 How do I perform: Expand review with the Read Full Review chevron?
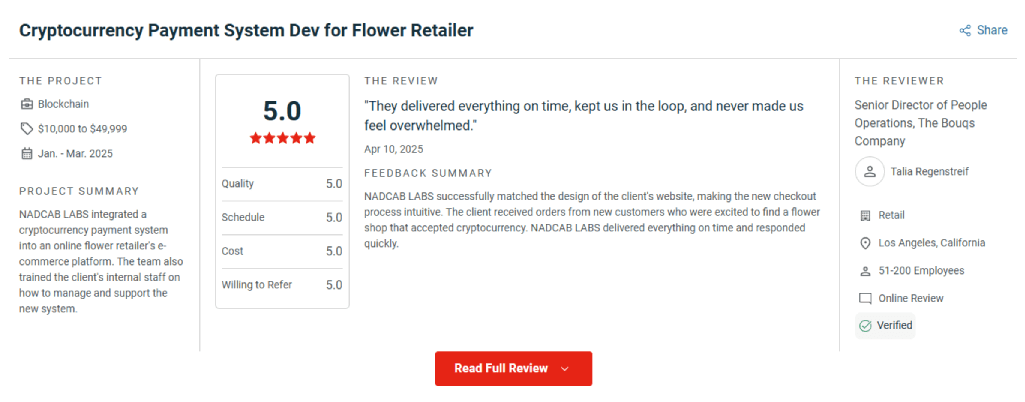click(565, 369)
